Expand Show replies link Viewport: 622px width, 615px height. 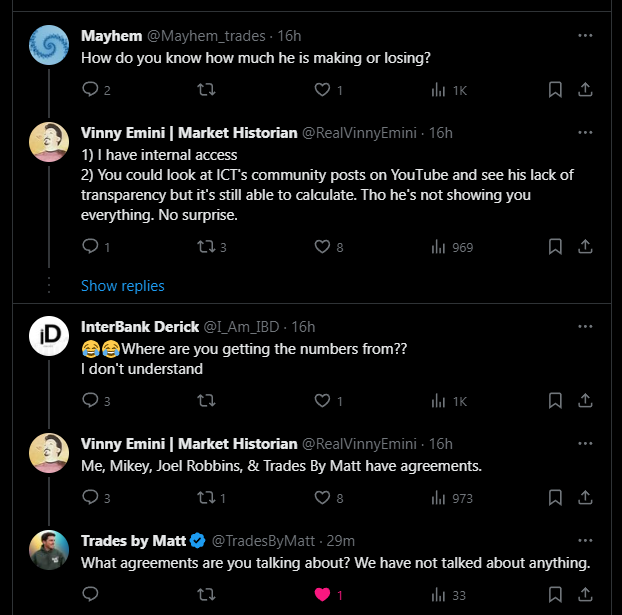click(123, 286)
